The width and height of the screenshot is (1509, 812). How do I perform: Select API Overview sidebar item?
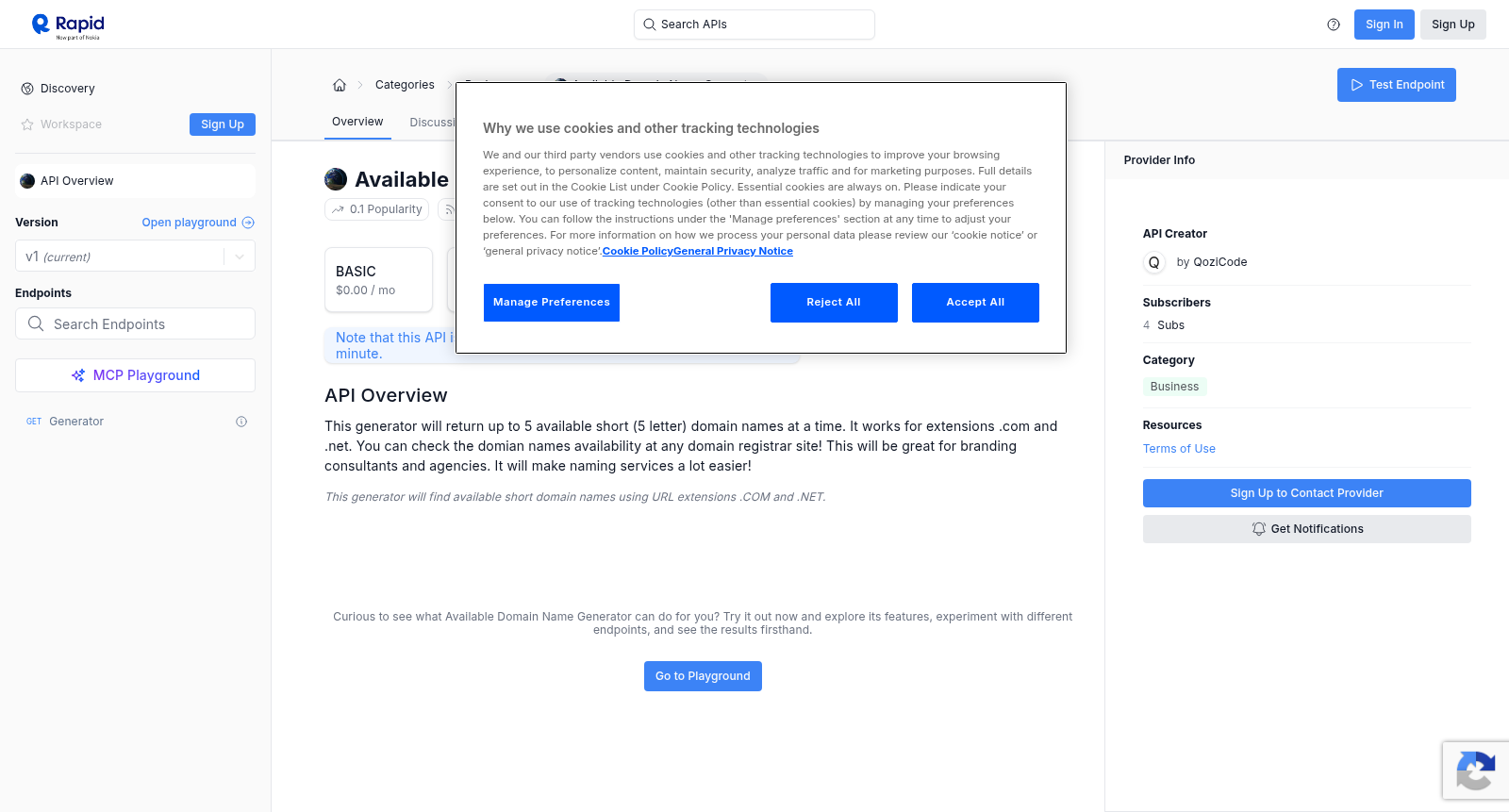click(x=135, y=181)
